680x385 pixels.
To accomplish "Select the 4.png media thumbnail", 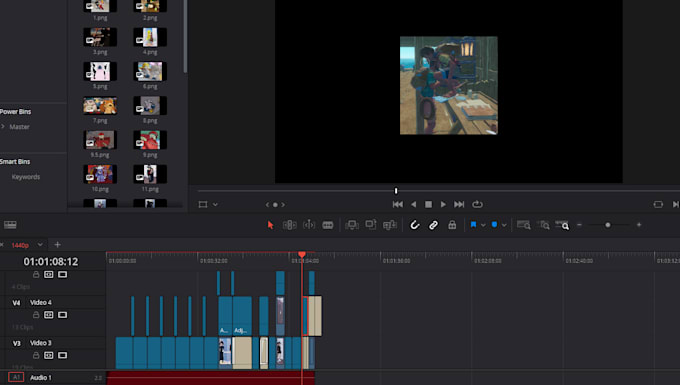I will pos(150,37).
